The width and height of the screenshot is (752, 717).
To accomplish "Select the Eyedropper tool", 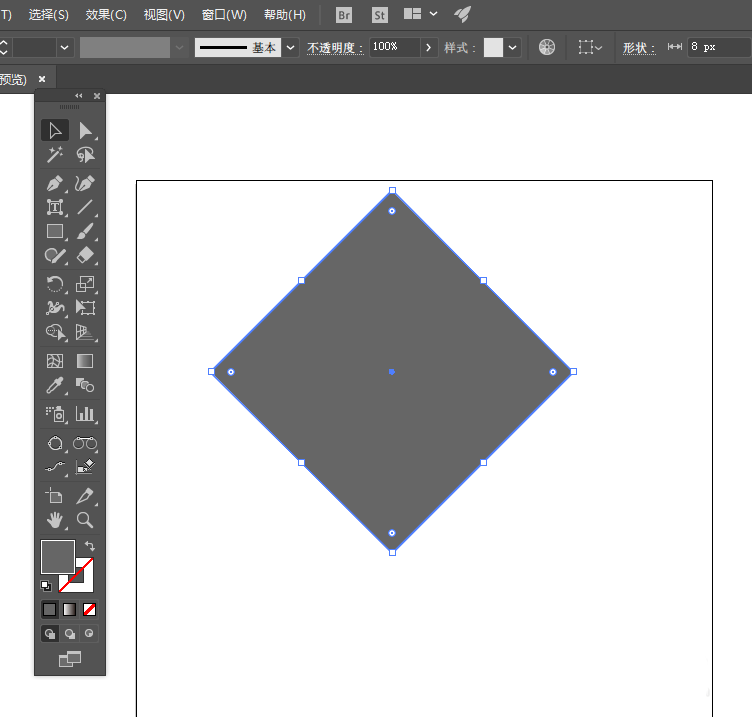I will [55, 385].
